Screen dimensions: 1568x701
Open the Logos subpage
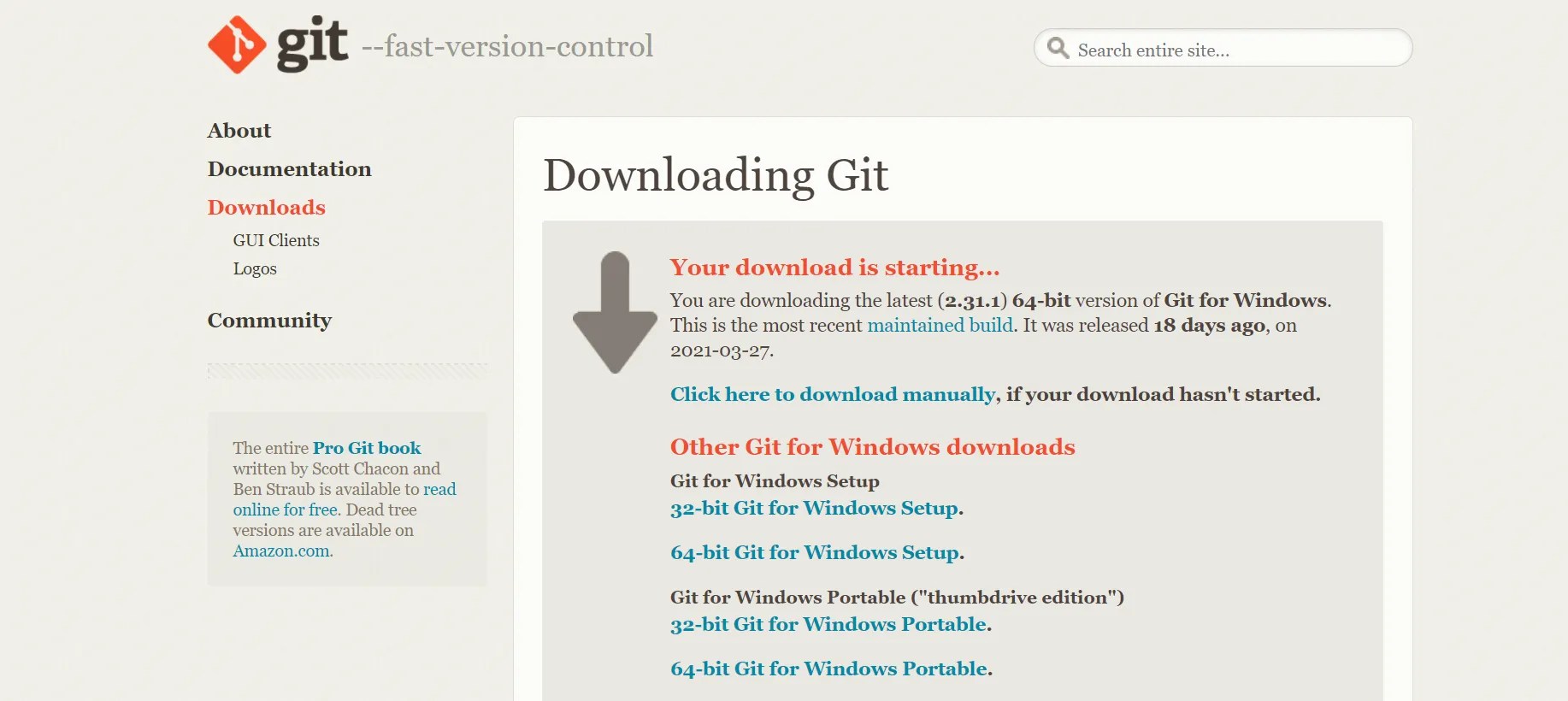pyautogui.click(x=255, y=268)
